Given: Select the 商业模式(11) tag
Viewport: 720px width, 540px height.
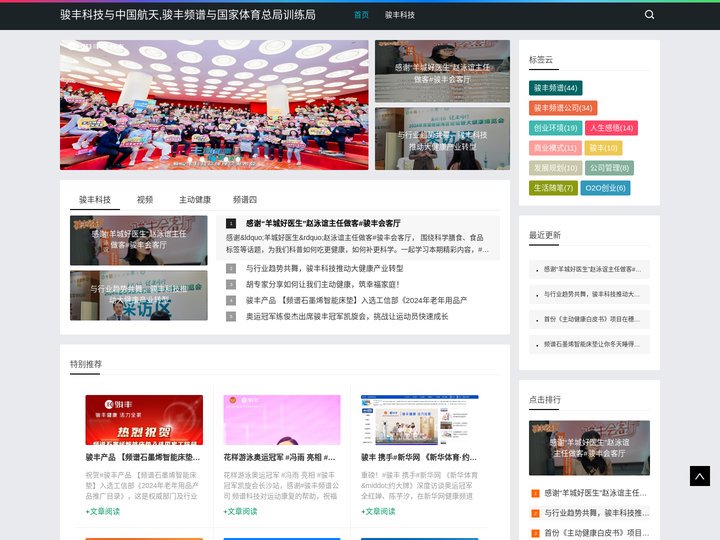Looking at the screenshot, I should [555, 148].
